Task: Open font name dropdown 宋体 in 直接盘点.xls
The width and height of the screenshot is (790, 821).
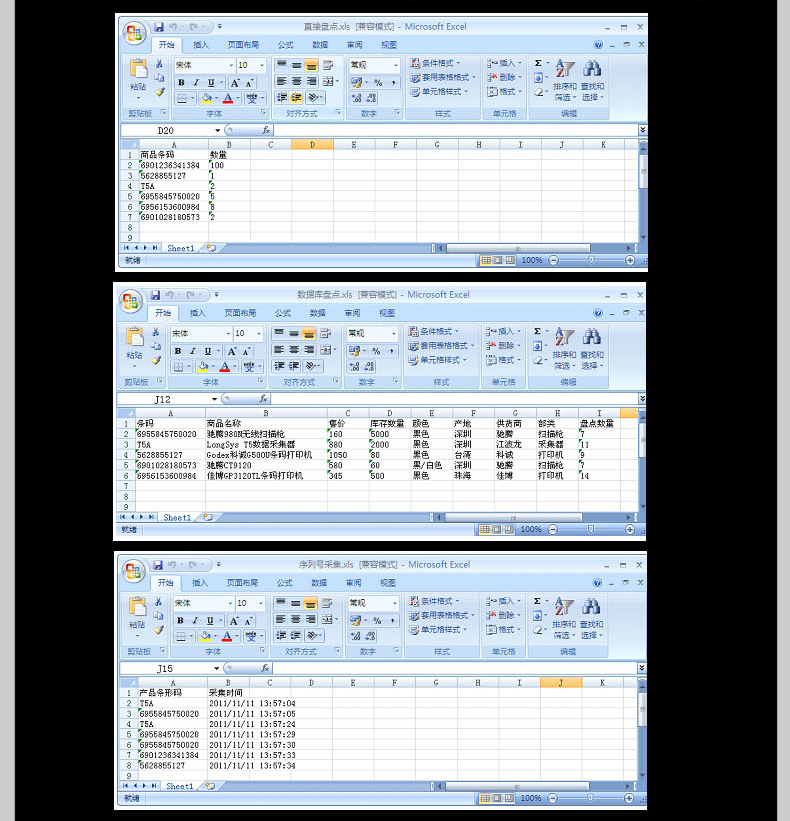Action: coord(231,65)
